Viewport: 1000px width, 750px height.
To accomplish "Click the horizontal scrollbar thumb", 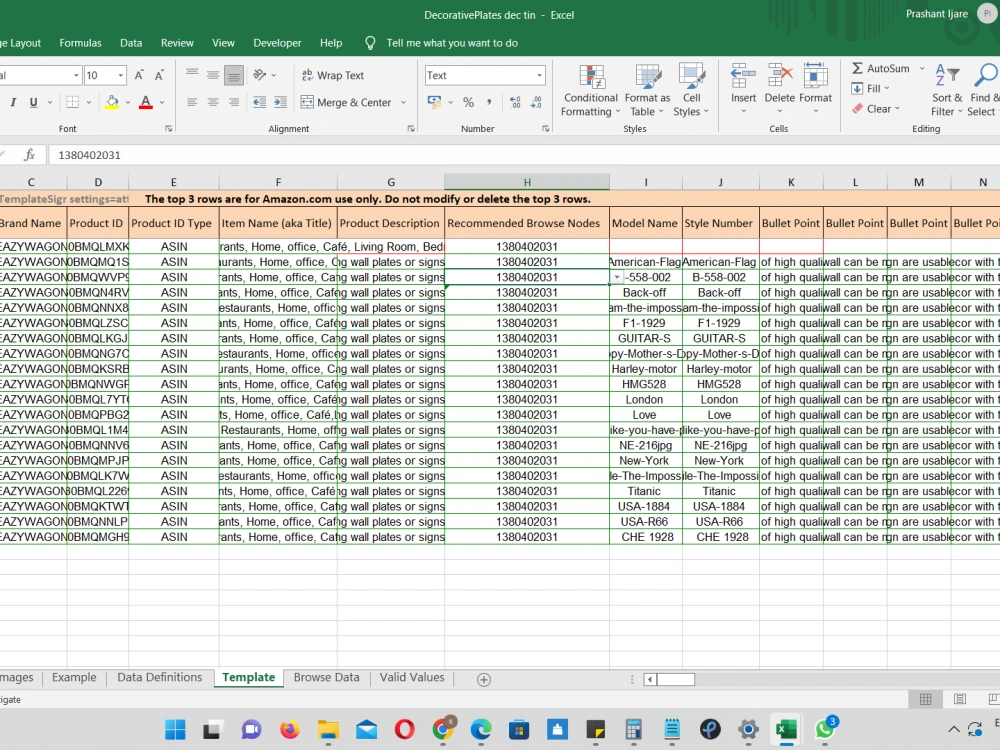I will (675, 679).
